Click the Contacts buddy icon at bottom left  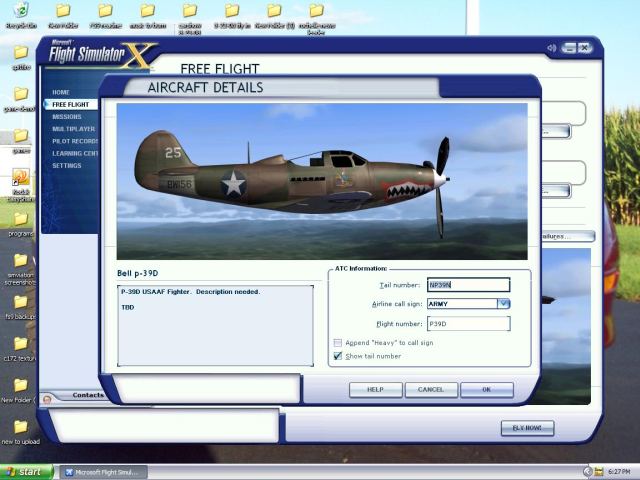47,399
